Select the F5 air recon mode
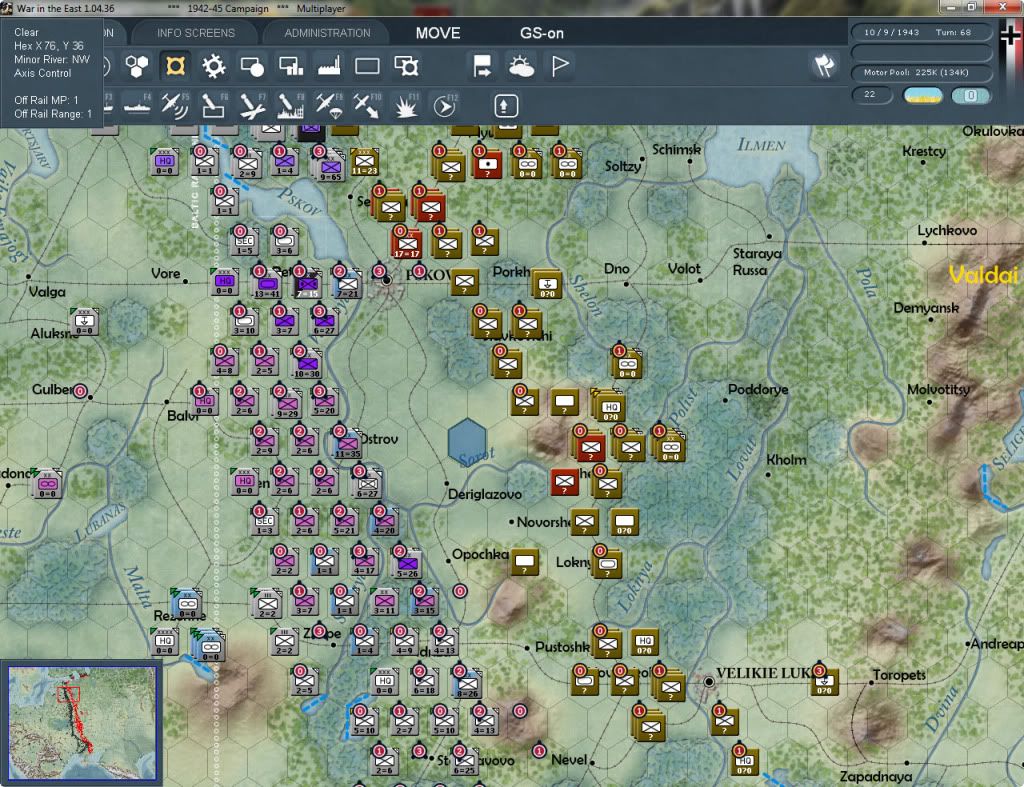1024x787 pixels. (175, 106)
